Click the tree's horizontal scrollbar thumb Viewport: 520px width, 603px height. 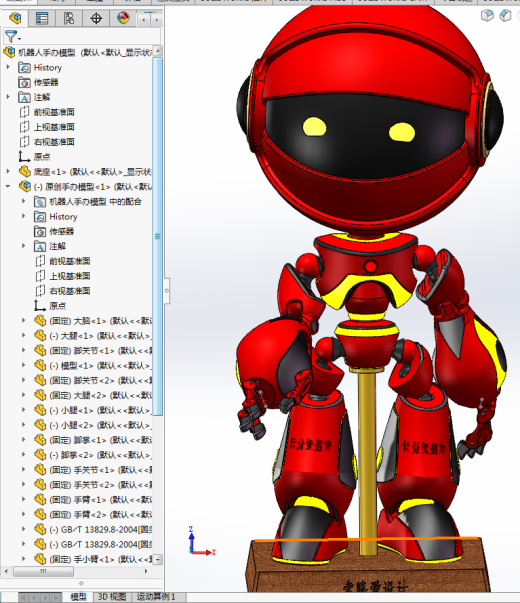[x=43, y=571]
